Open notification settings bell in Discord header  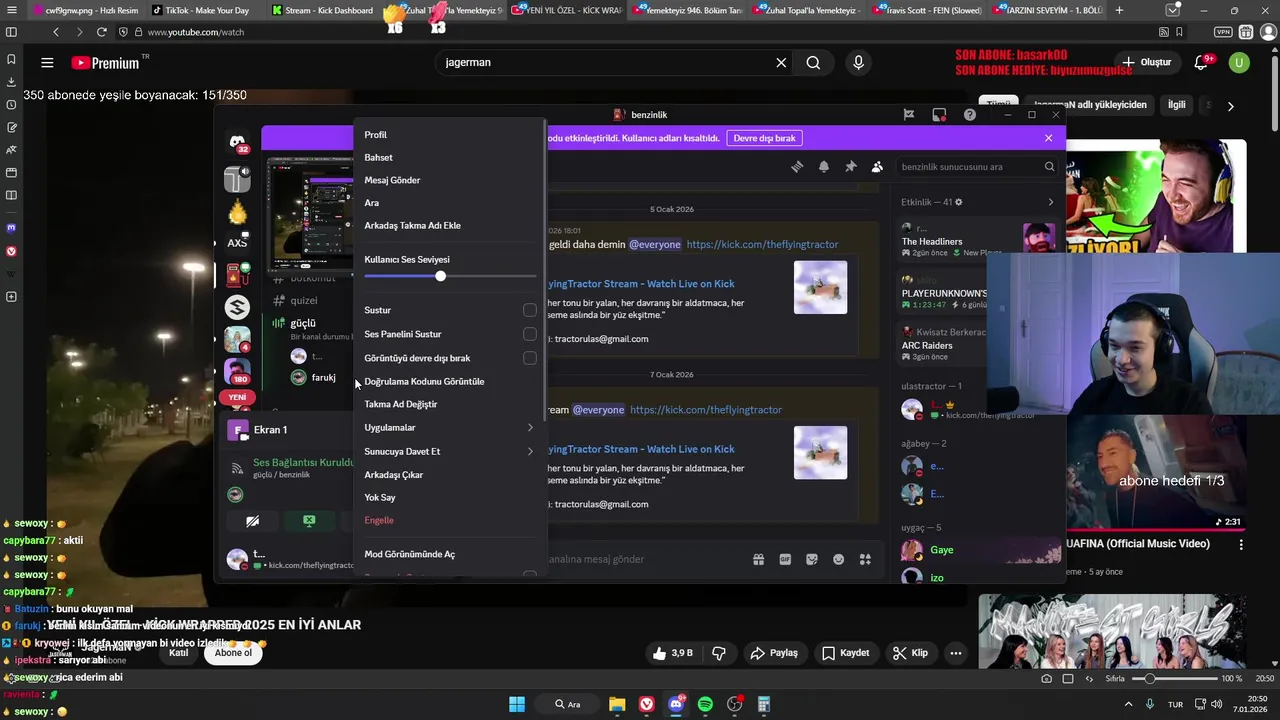[824, 167]
